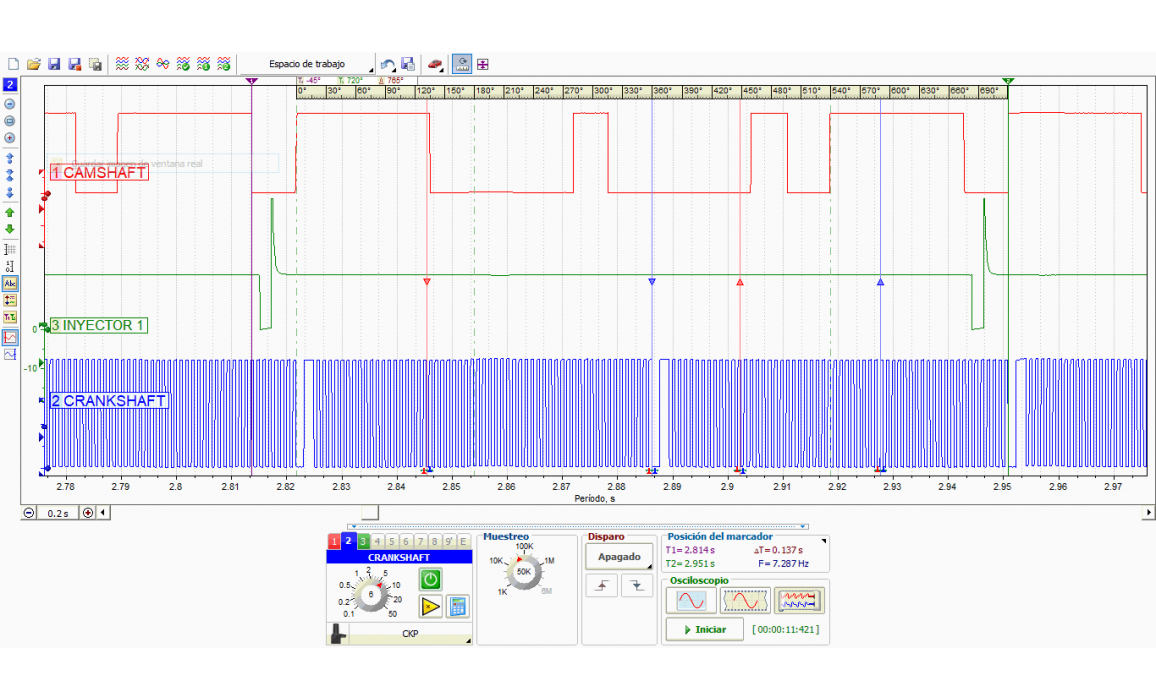Screen dimensions: 1156x700
Task: Click the undo arrow icon
Action: coord(387,64)
